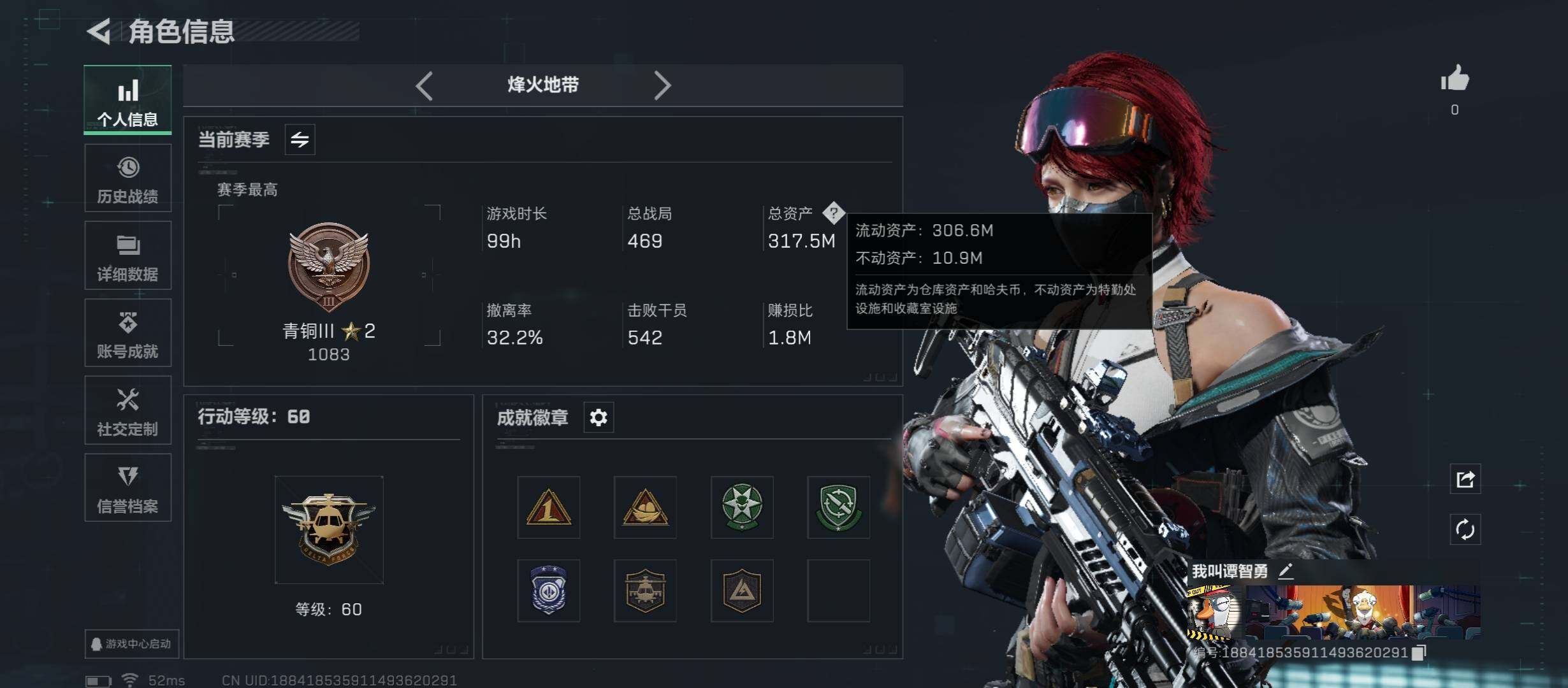Select the helicopter level 60 badge
1568x688 pixels.
click(x=329, y=529)
